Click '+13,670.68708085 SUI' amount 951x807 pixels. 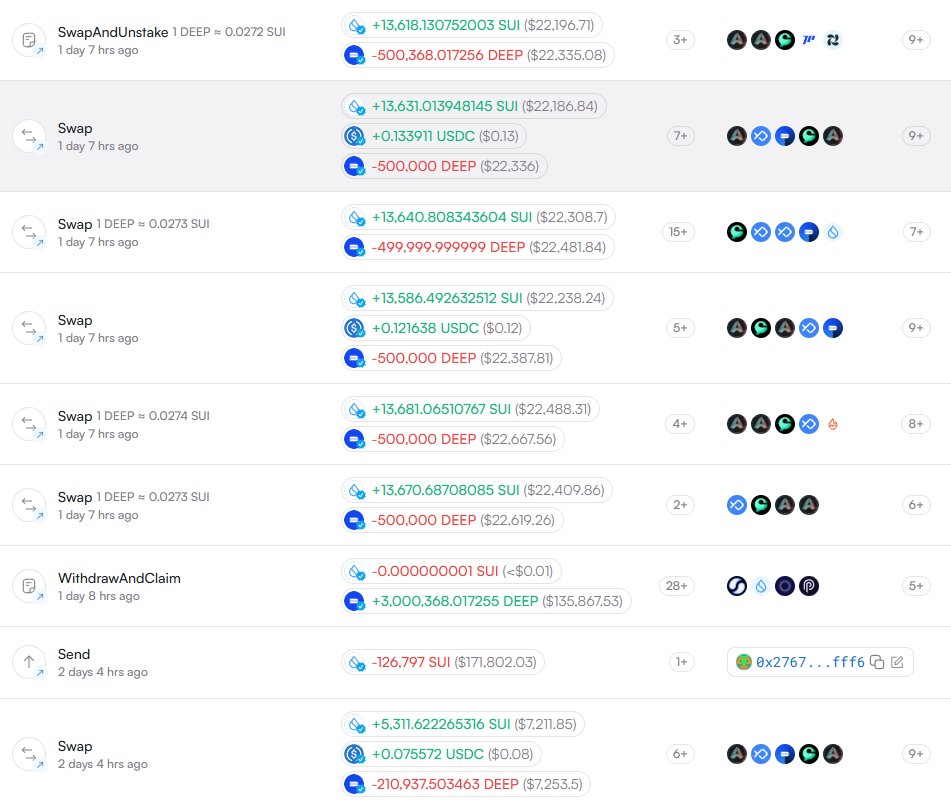pyautogui.click(x=446, y=491)
